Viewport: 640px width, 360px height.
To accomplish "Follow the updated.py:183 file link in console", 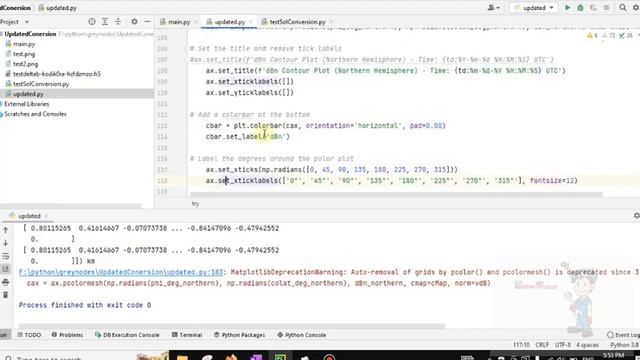I will coord(121,272).
